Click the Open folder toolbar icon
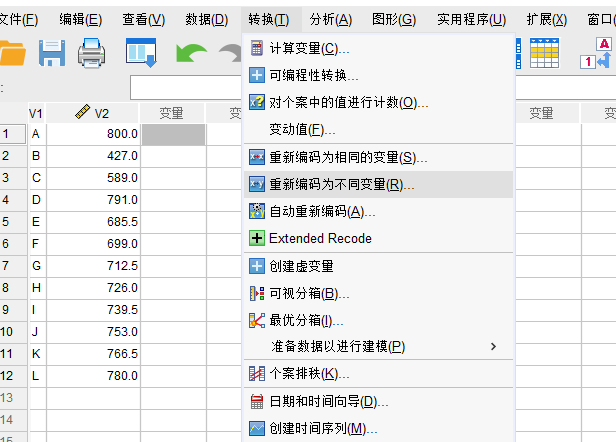 12,53
